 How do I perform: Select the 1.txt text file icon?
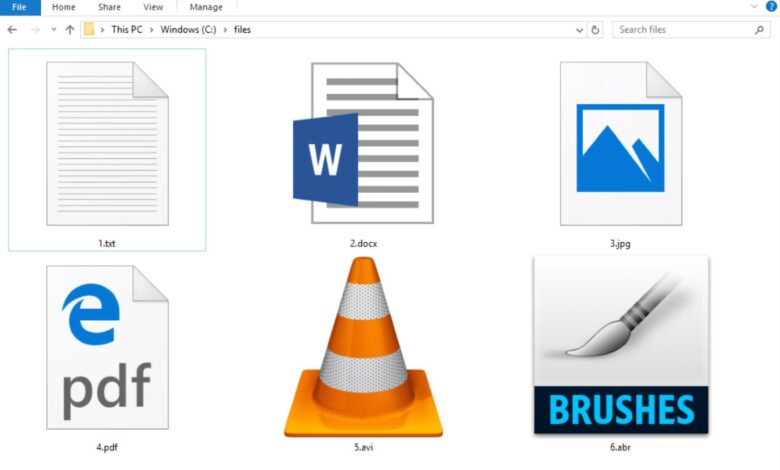pos(107,144)
